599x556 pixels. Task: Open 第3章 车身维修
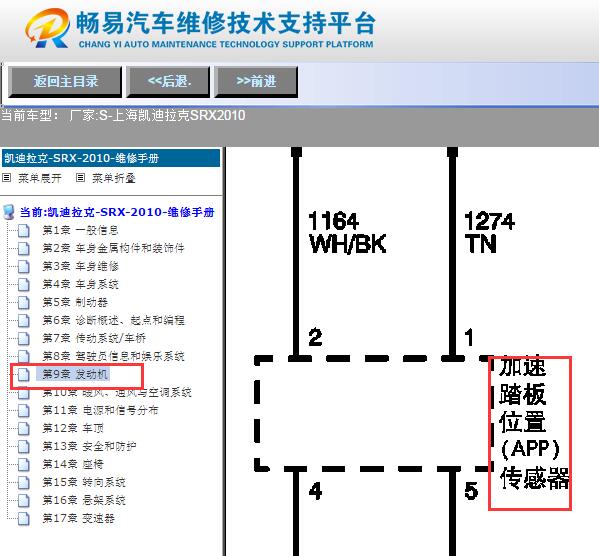point(80,266)
